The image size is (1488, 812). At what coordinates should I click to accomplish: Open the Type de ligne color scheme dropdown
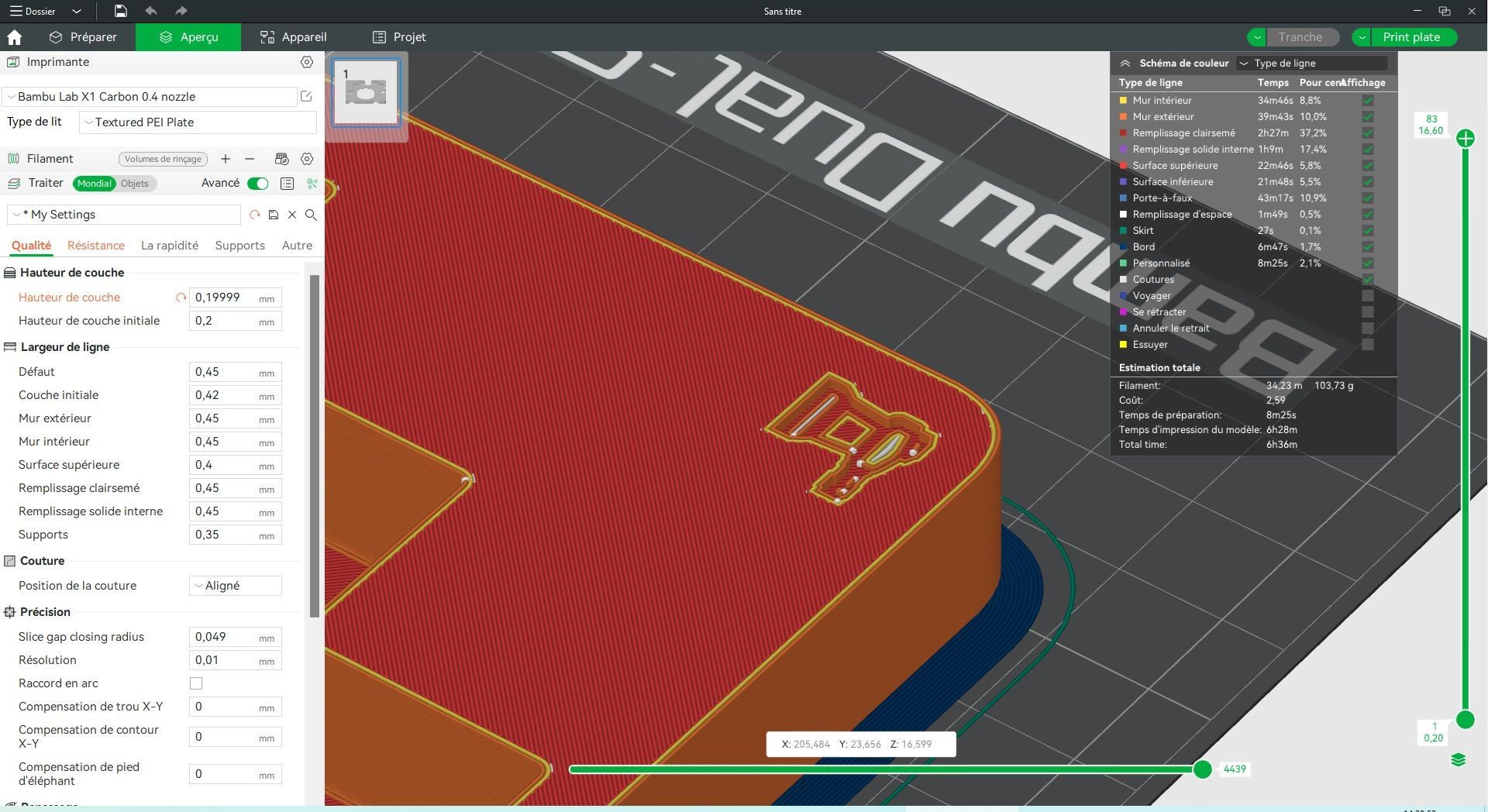tap(1312, 64)
